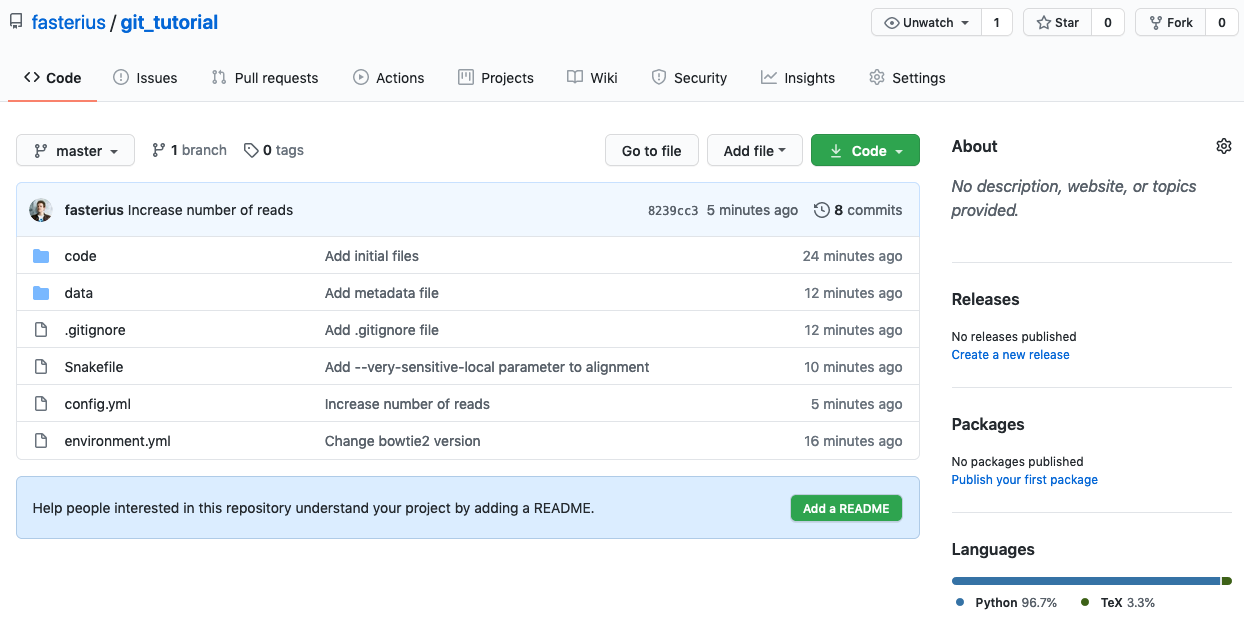Go to the Projects tab
The height and width of the screenshot is (617, 1244).
[496, 78]
